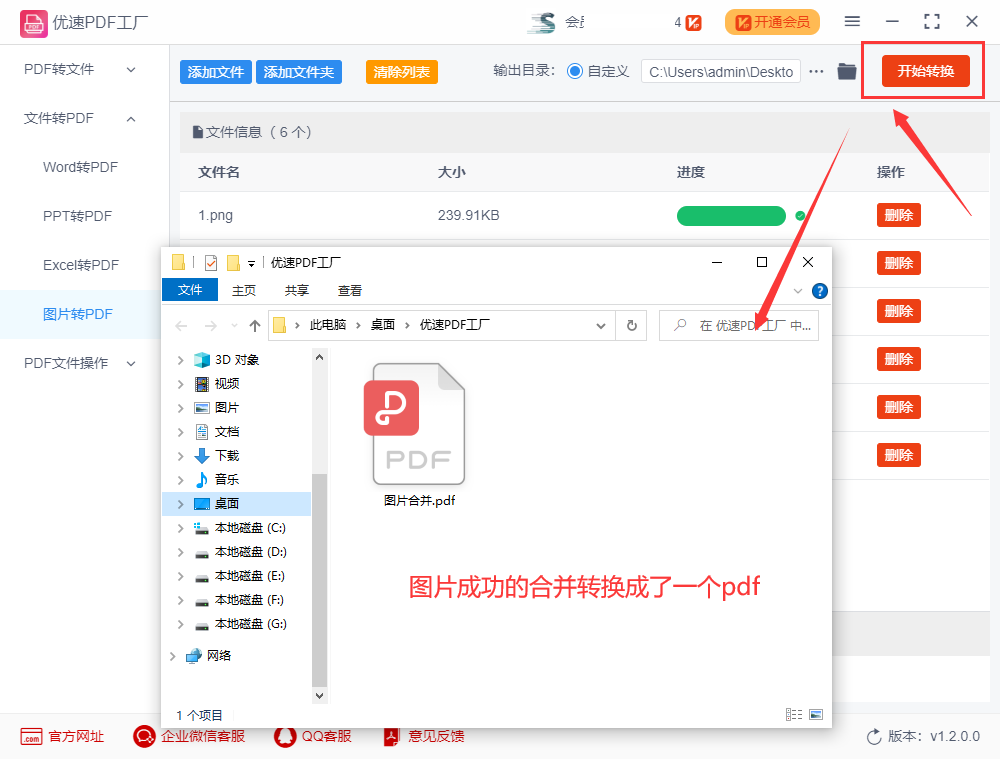Switch Explorer to large icons view

(816, 715)
